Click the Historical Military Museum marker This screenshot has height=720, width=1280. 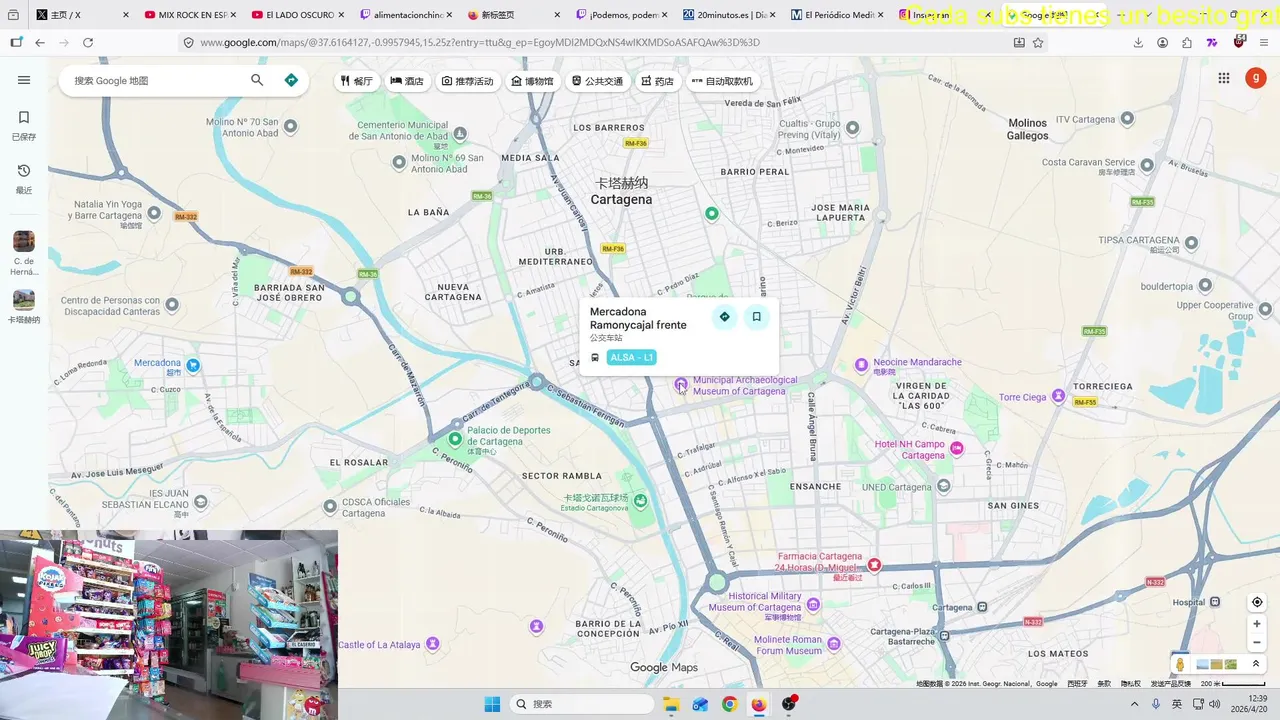[x=813, y=604]
